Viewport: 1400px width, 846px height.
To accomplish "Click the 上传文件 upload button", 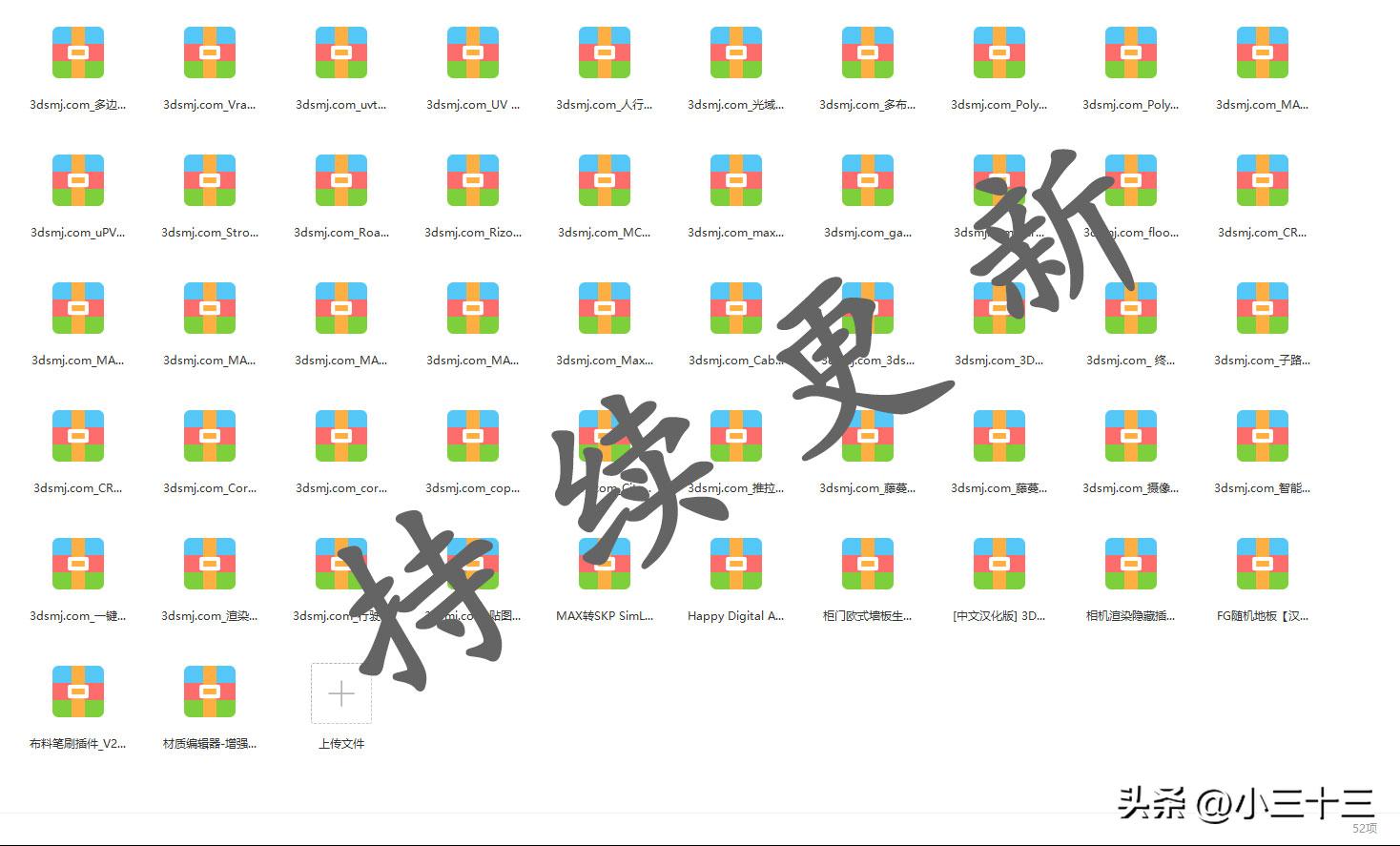I will pyautogui.click(x=340, y=693).
